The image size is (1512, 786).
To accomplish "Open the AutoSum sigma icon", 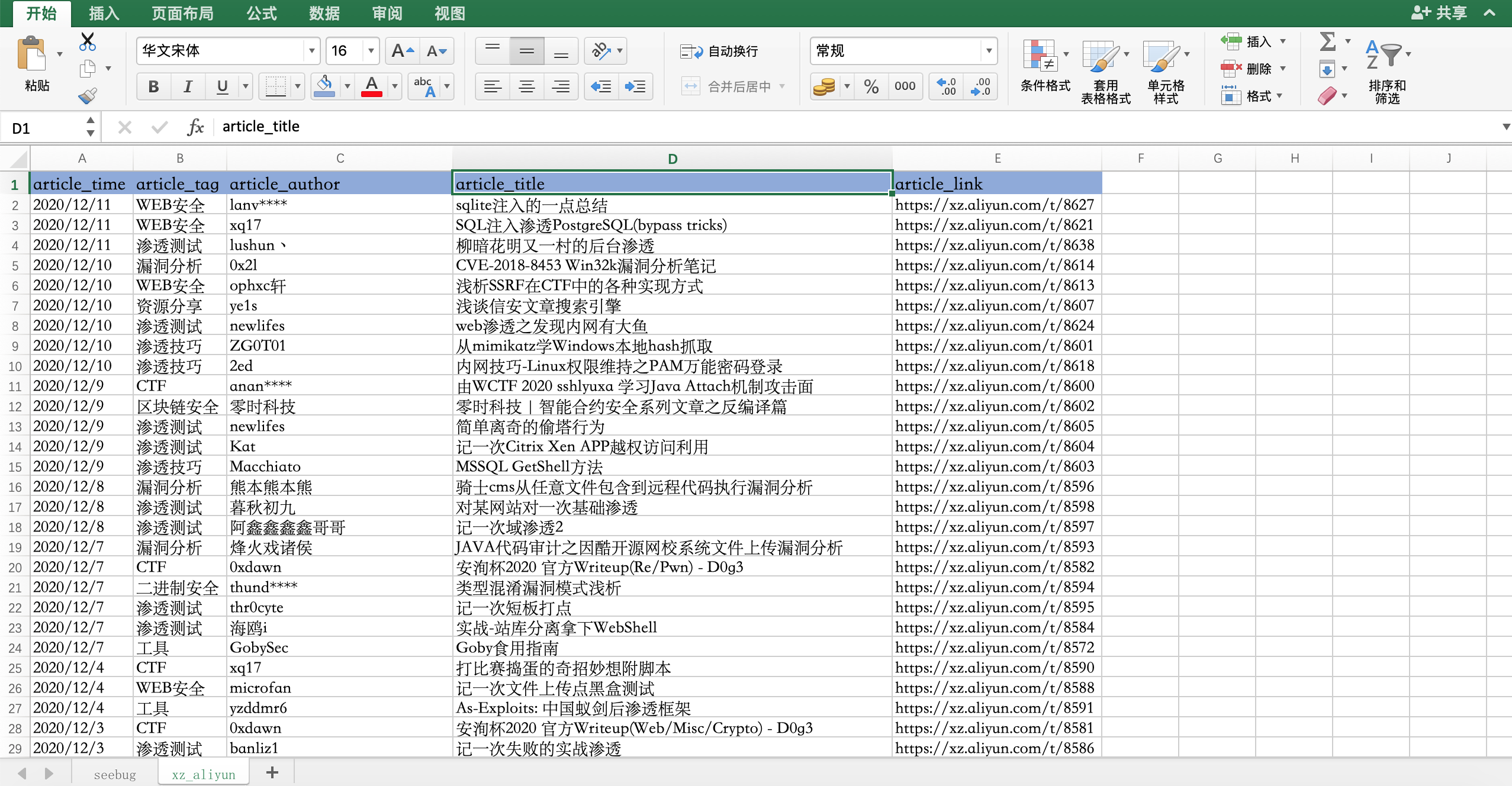I will point(1328,41).
